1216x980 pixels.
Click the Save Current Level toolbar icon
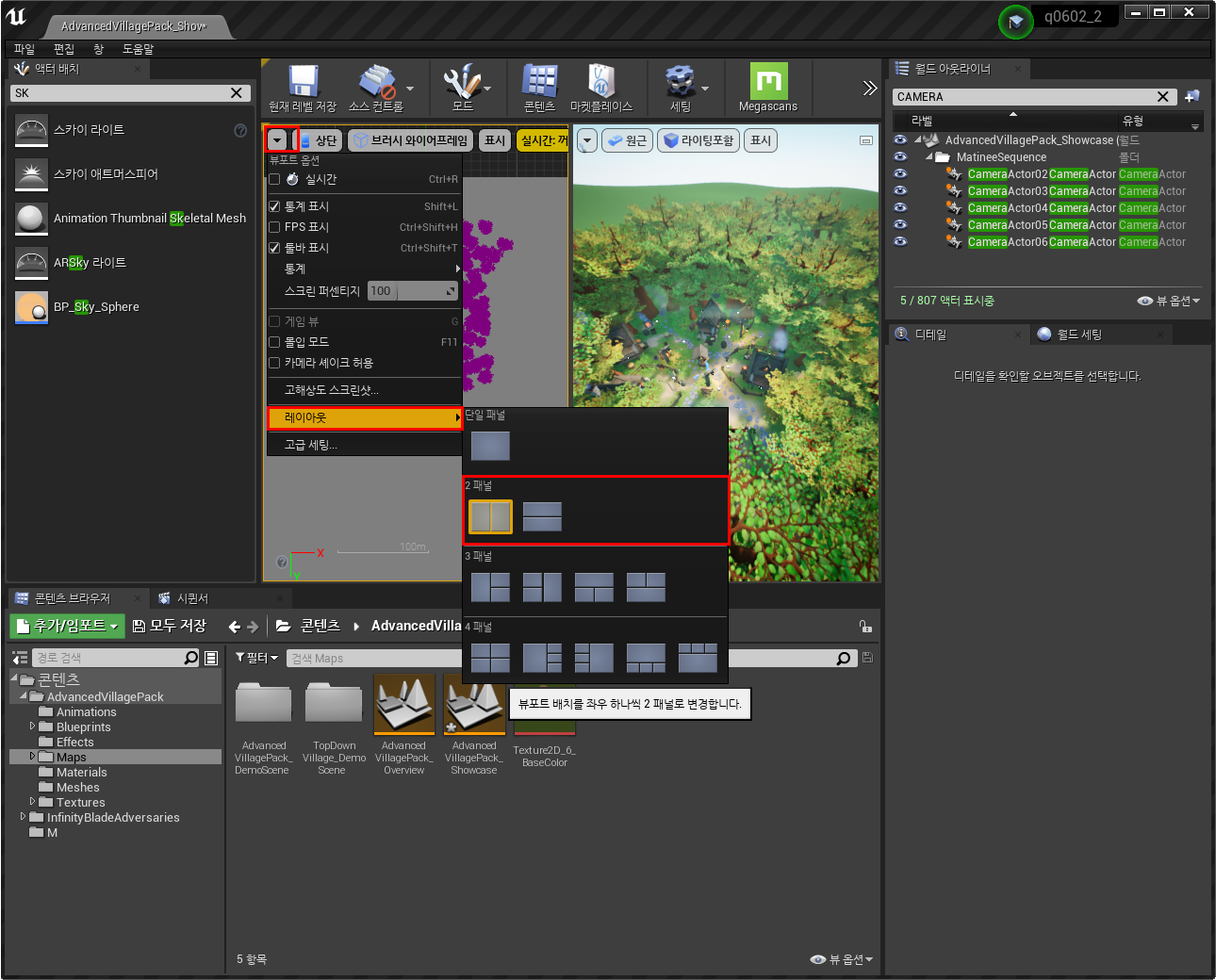(x=303, y=82)
